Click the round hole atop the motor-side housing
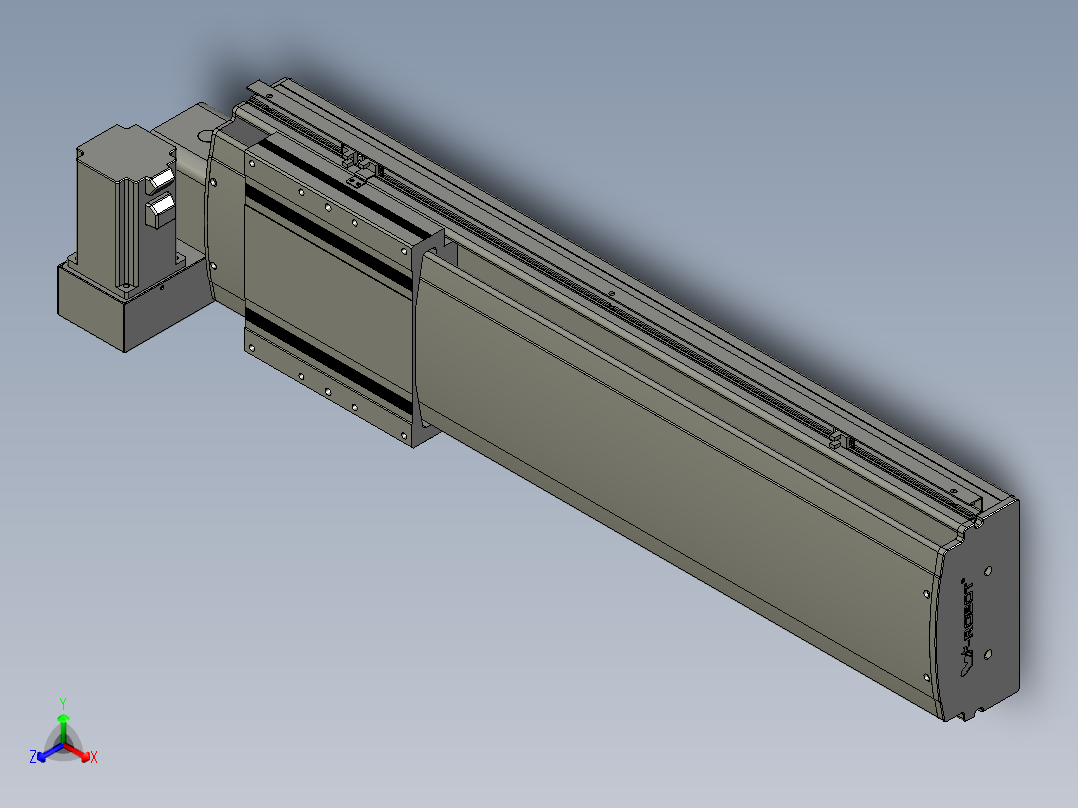 [205, 133]
